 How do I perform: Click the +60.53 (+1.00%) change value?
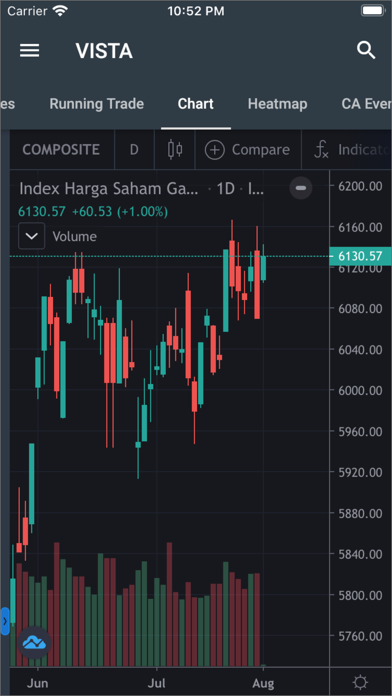(120, 212)
